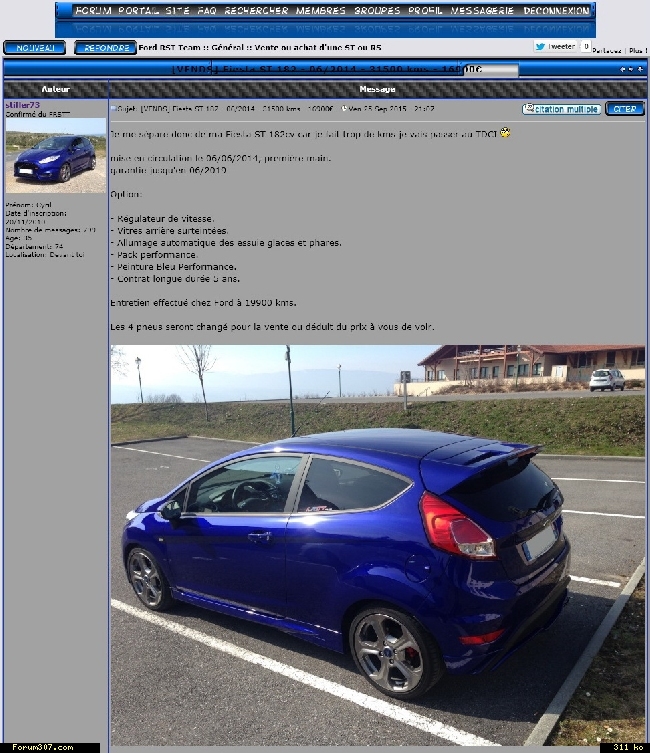Click the arrow icons in thread title bar
Image resolution: width=650 pixels, height=753 pixels.
[631, 70]
